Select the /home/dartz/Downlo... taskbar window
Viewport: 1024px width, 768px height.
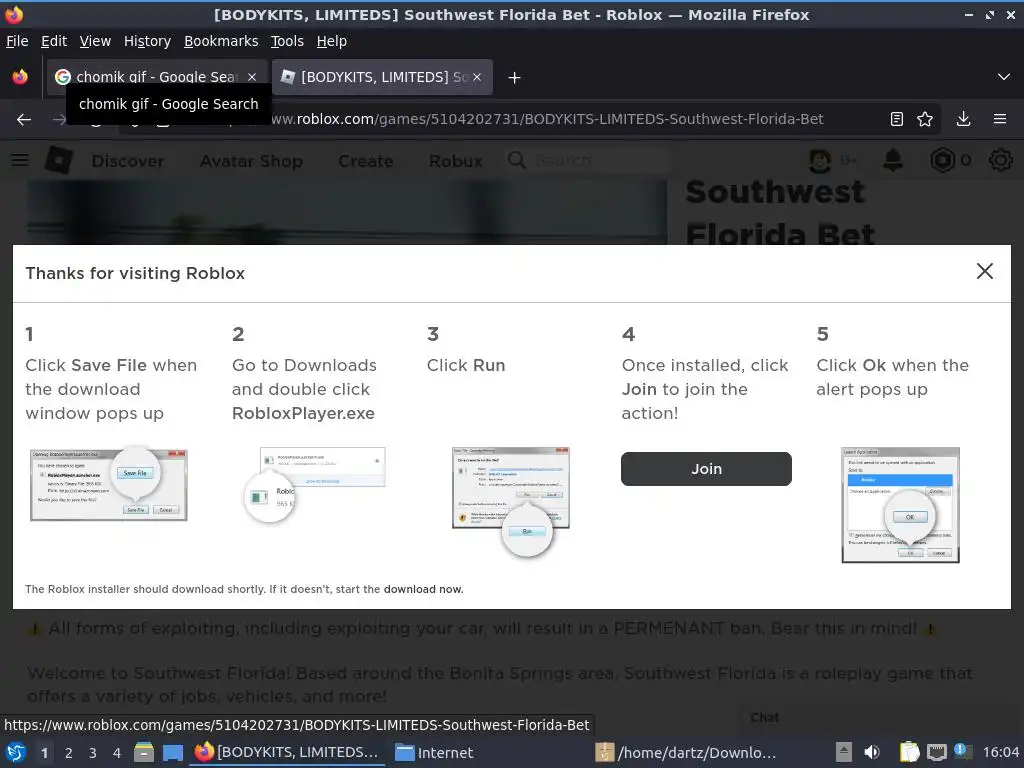tap(687, 752)
